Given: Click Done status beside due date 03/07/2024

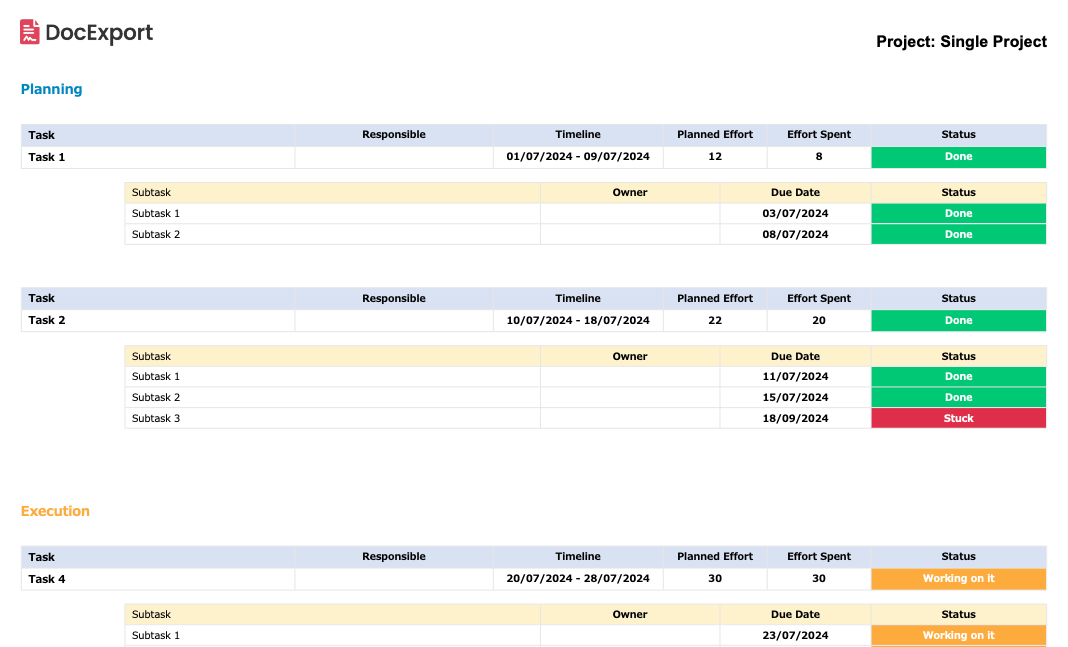Looking at the screenshot, I should pos(958,213).
